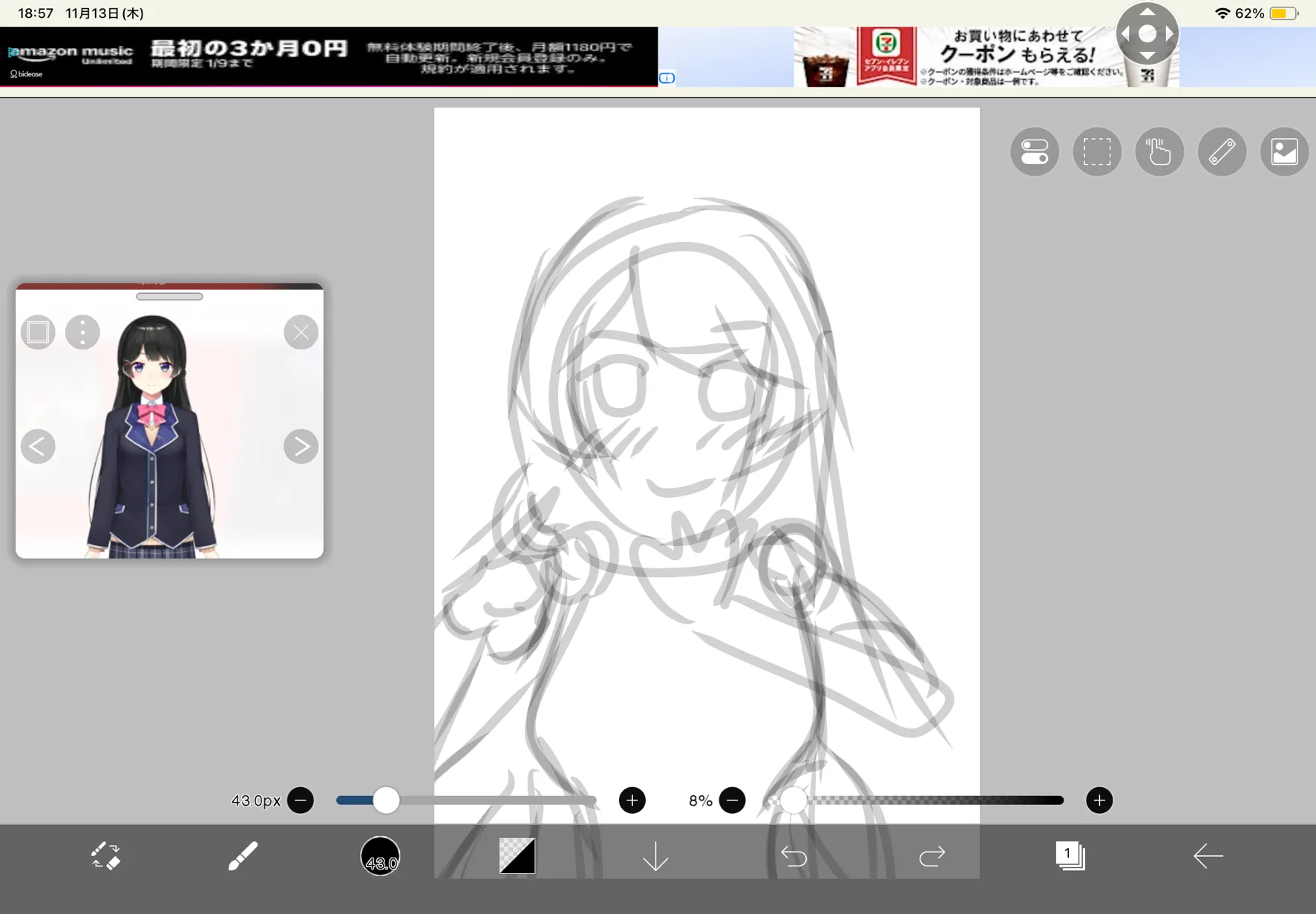Open the canvas material image tool
Image resolution: width=1316 pixels, height=914 pixels.
pos(1284,152)
